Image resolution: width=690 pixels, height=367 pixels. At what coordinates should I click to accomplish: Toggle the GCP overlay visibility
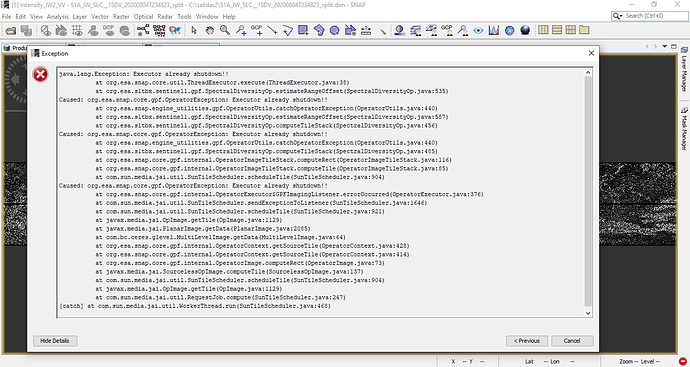(x=109, y=30)
